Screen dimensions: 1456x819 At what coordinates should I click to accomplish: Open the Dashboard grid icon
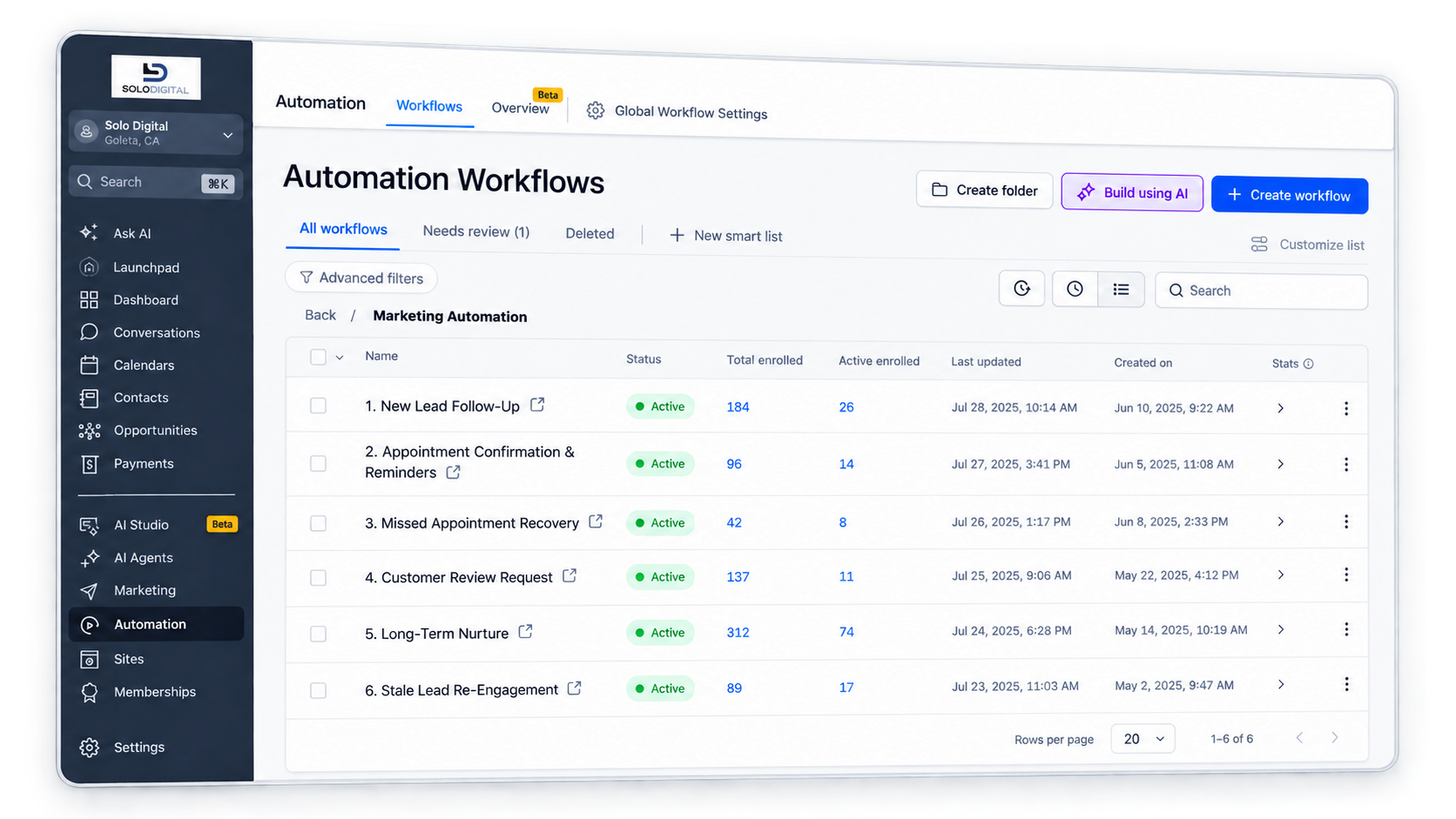coord(89,299)
